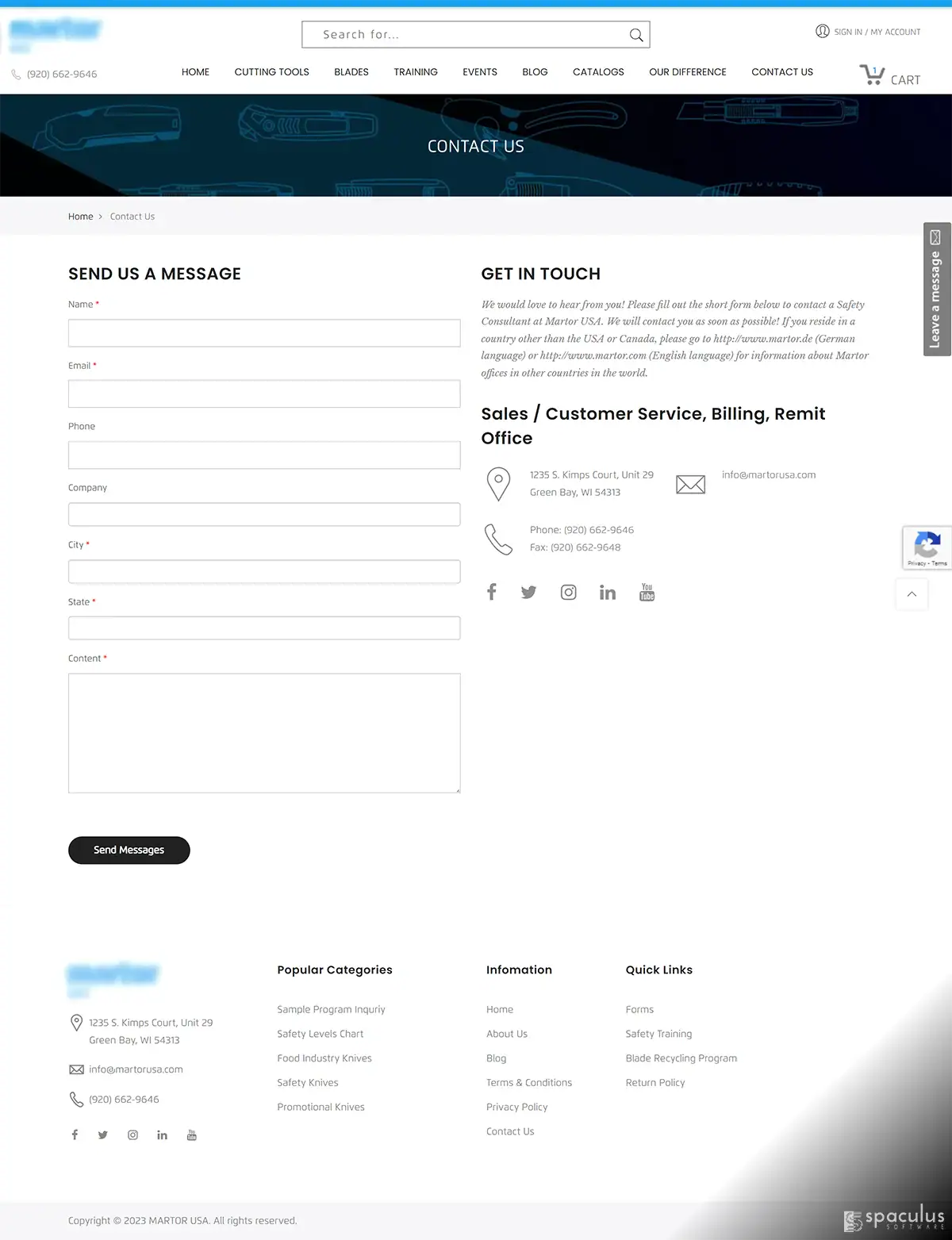Open Twitter icon in Get In Touch section
The width and height of the screenshot is (952, 1240).
pyautogui.click(x=528, y=592)
